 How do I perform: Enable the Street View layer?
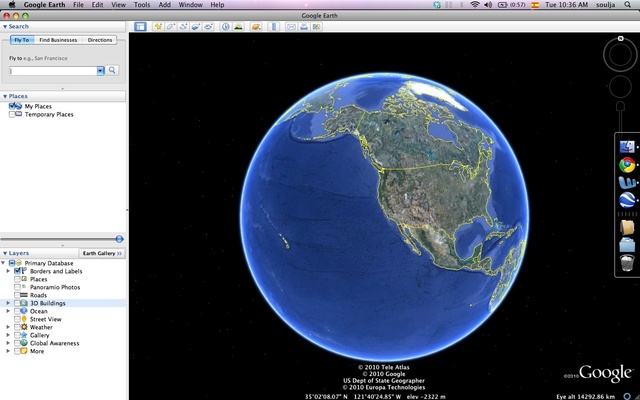17,319
